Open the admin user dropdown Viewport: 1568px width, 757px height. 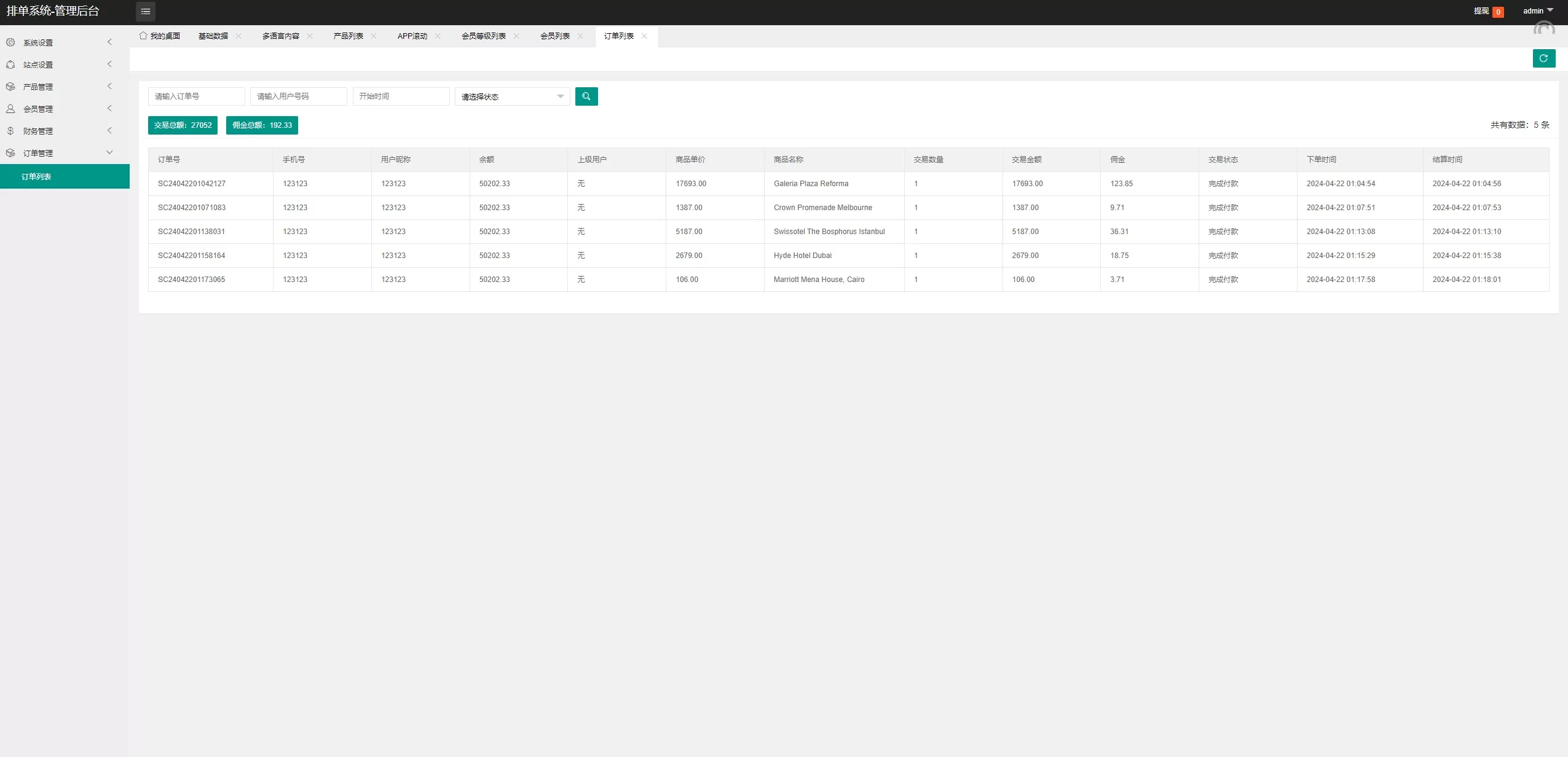point(1537,11)
